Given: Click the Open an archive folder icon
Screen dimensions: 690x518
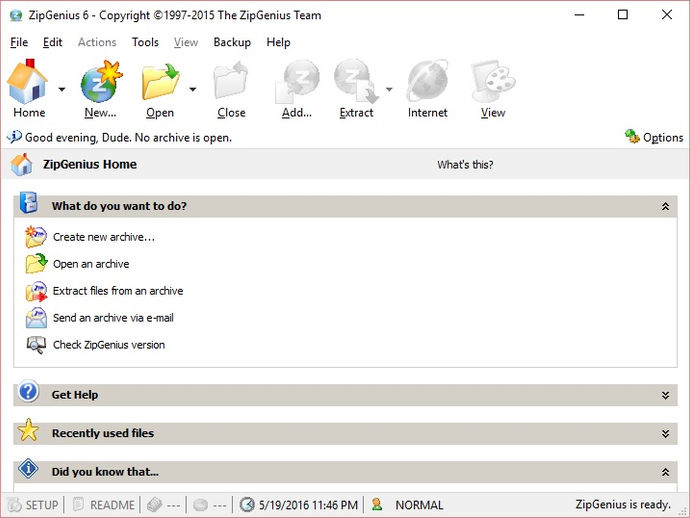Looking at the screenshot, I should (36, 264).
